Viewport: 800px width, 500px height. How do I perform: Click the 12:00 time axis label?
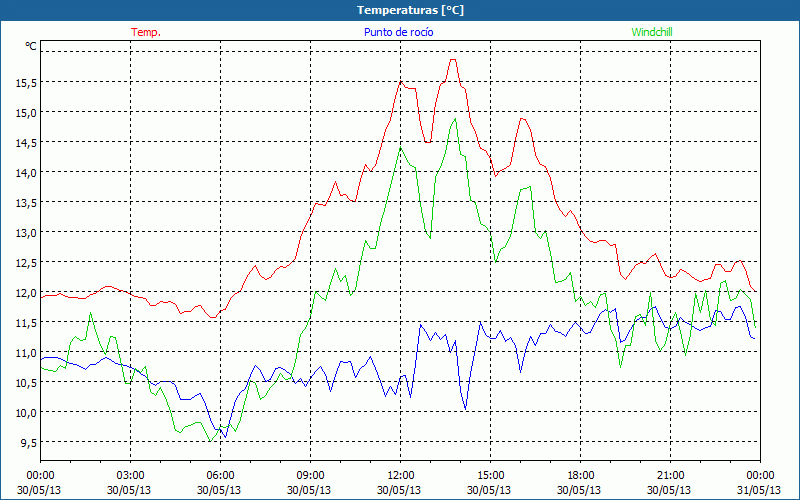tap(399, 476)
